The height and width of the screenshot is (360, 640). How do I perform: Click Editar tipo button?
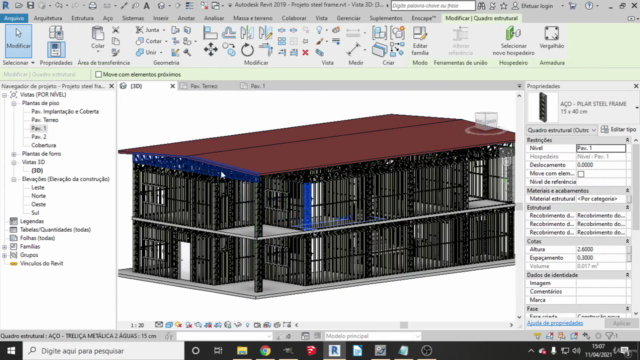click(619, 130)
